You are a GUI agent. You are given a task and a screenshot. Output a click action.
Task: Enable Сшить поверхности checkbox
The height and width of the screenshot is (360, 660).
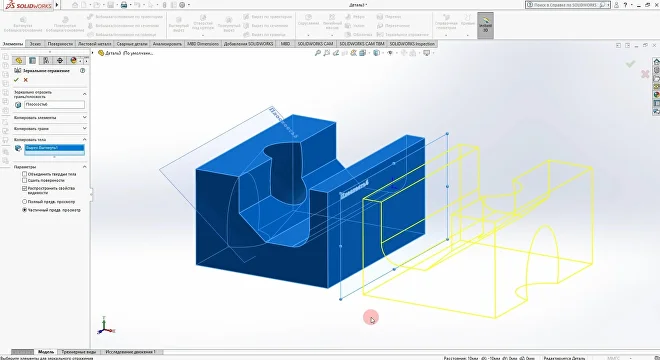[x=24, y=180]
